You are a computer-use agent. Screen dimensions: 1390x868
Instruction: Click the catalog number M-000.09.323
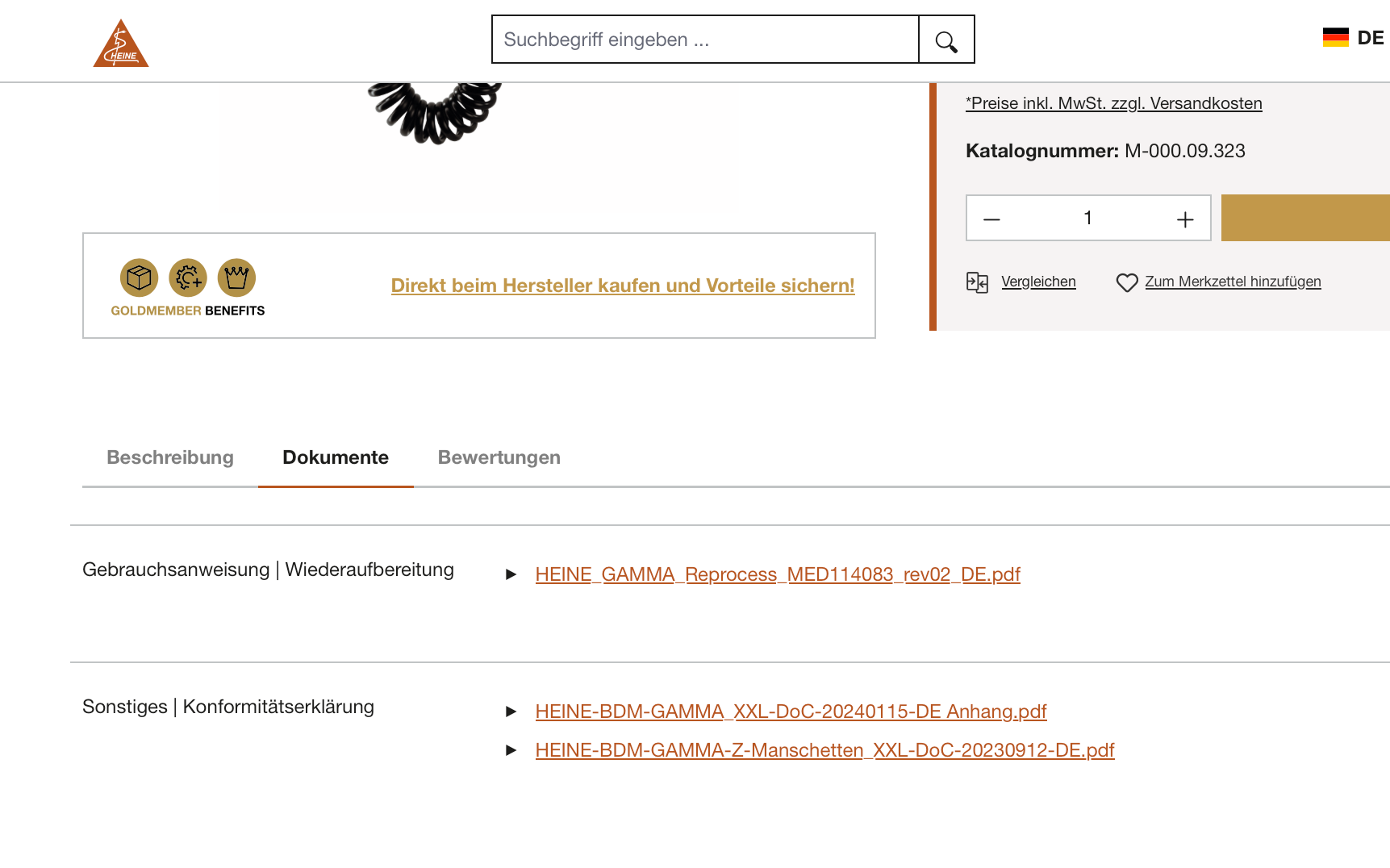[1184, 151]
